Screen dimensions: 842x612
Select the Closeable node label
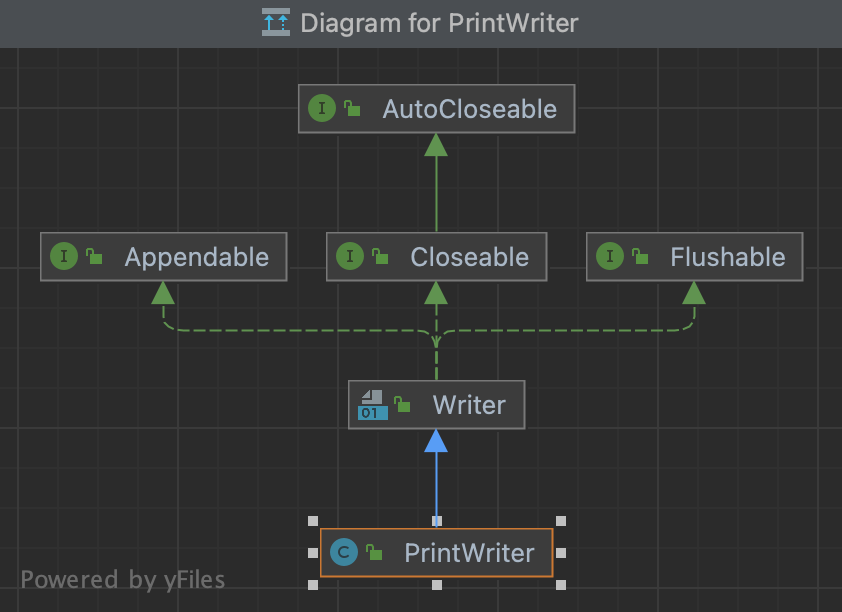(x=469, y=257)
